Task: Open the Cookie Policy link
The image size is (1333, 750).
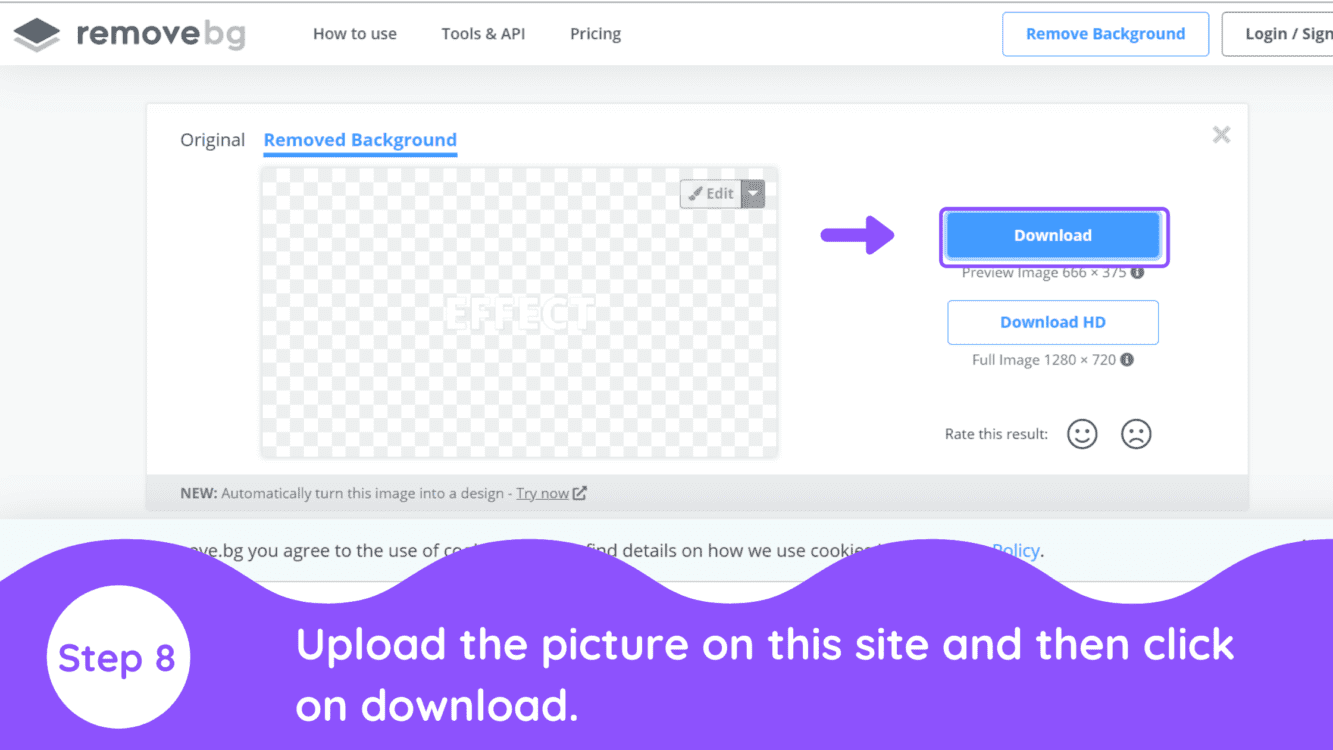Action: (1016, 550)
